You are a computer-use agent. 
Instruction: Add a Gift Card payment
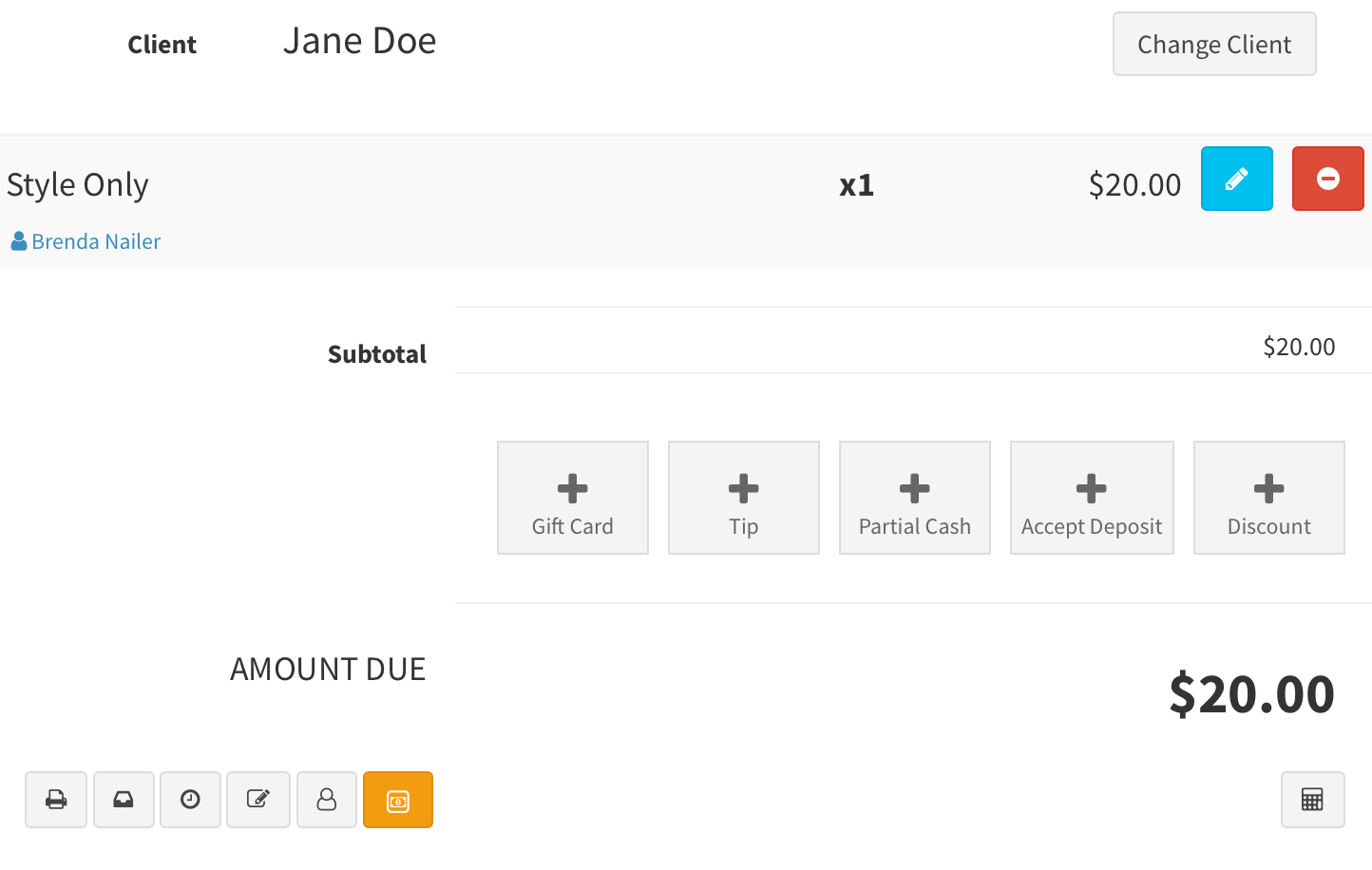[572, 498]
